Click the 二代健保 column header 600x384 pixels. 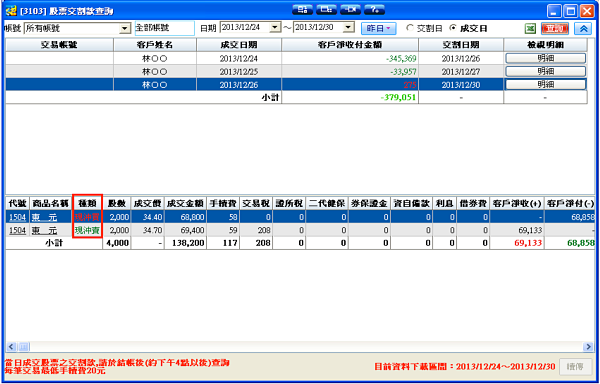(x=327, y=203)
